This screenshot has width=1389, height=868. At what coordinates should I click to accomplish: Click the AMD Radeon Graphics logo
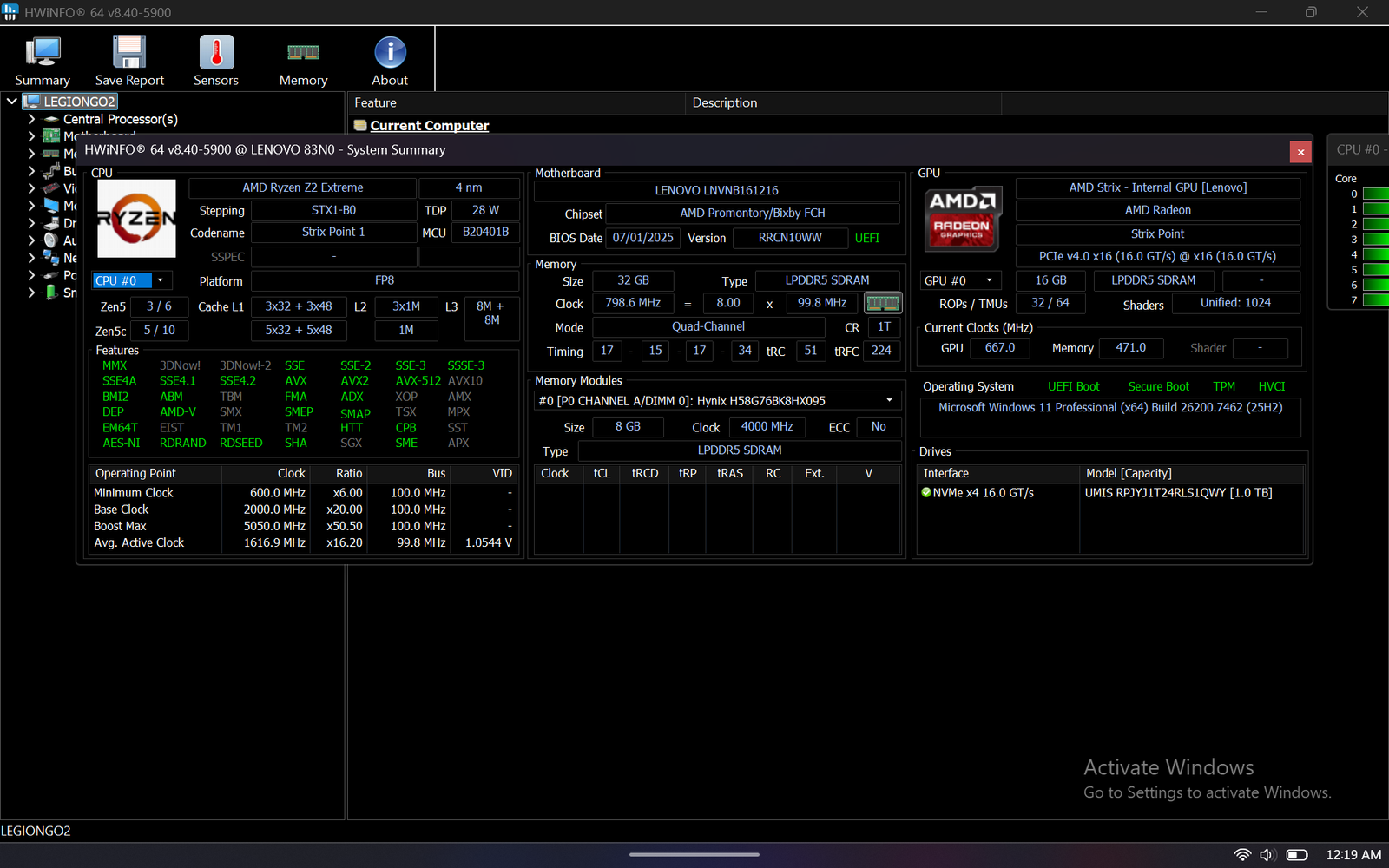[x=962, y=218]
